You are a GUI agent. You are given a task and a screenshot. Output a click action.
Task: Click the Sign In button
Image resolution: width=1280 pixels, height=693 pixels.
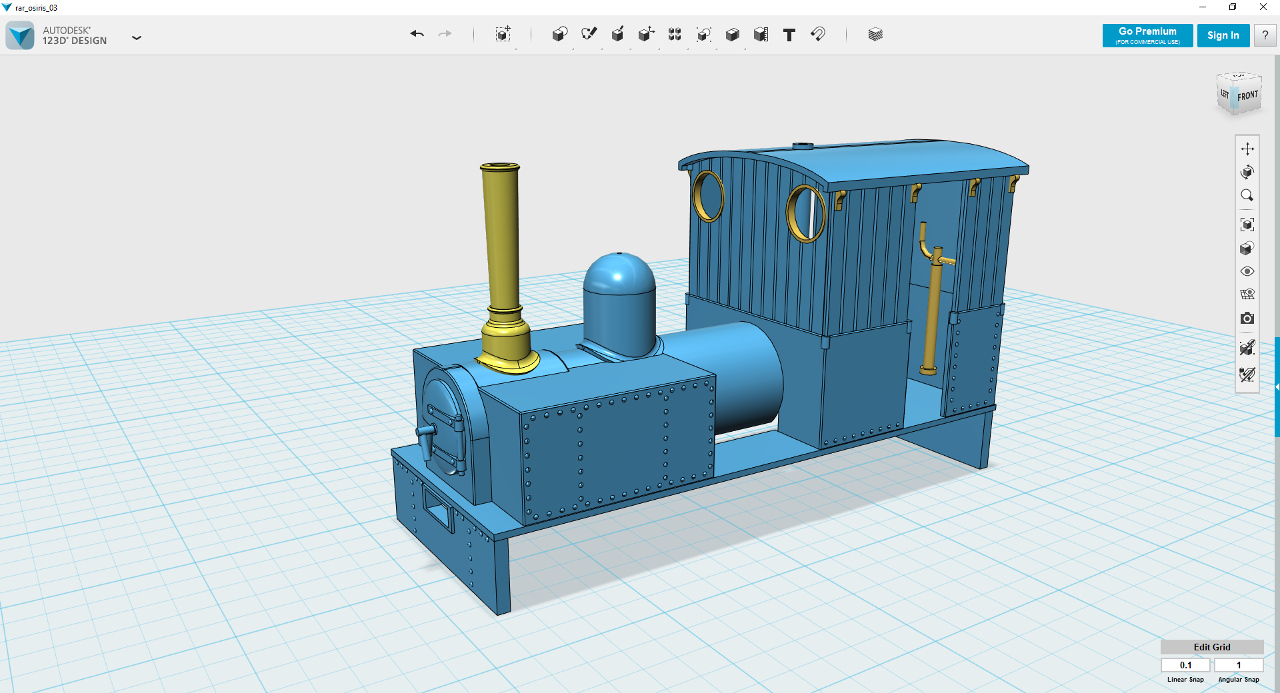coord(1223,35)
